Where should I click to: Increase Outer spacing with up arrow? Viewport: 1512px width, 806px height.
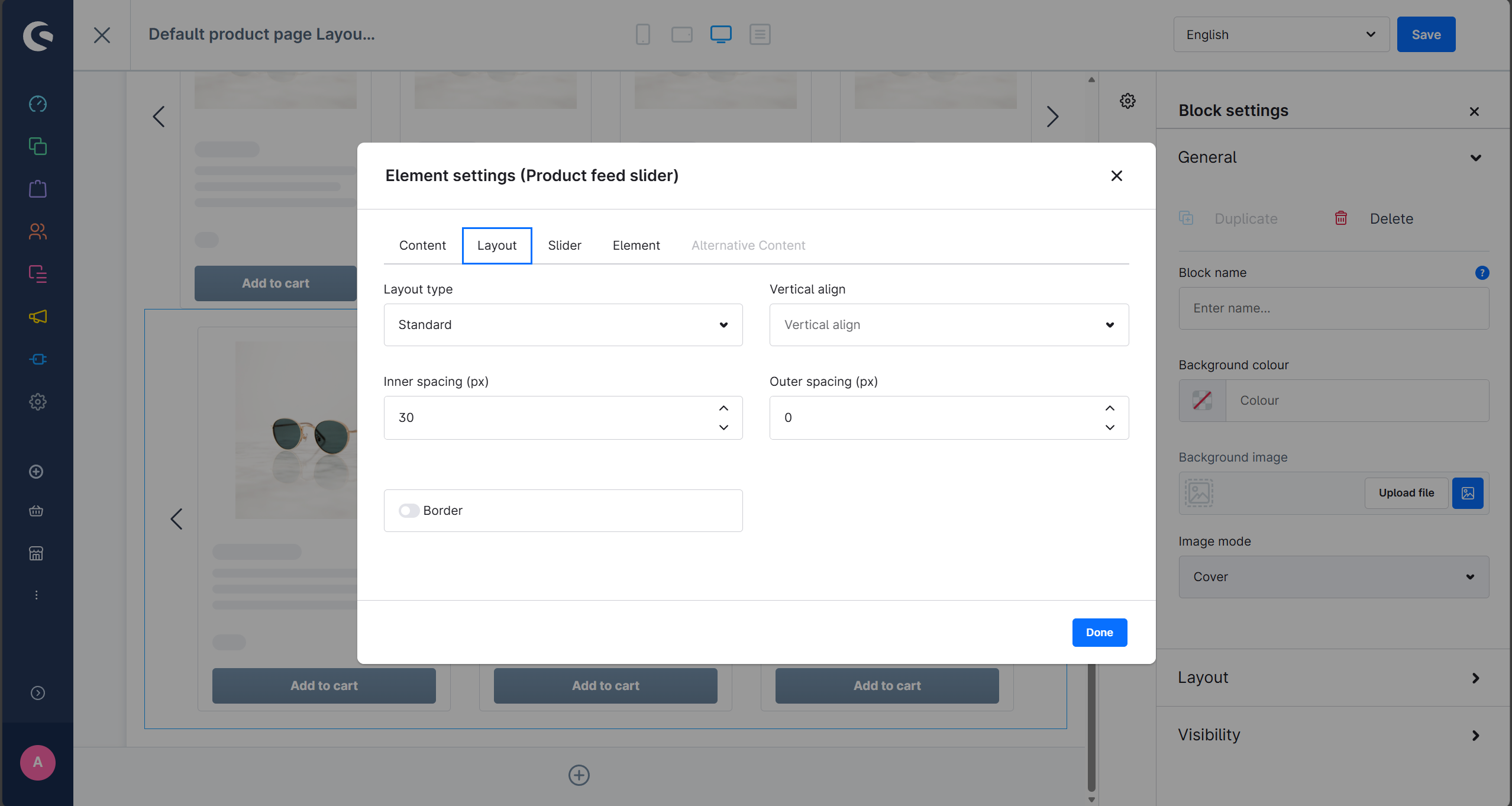(x=1110, y=408)
